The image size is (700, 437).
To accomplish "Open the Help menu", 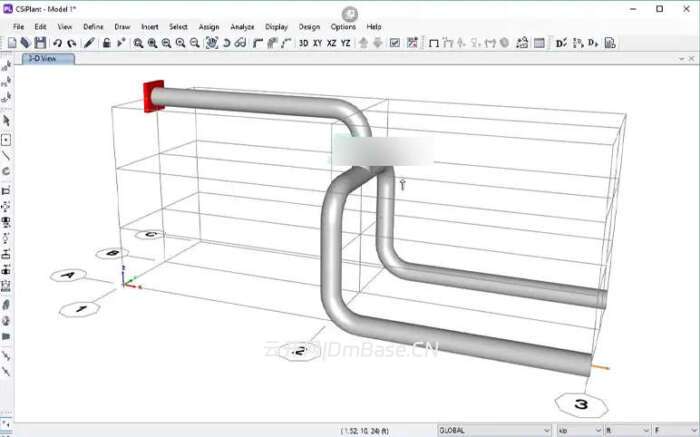I will [x=374, y=27].
